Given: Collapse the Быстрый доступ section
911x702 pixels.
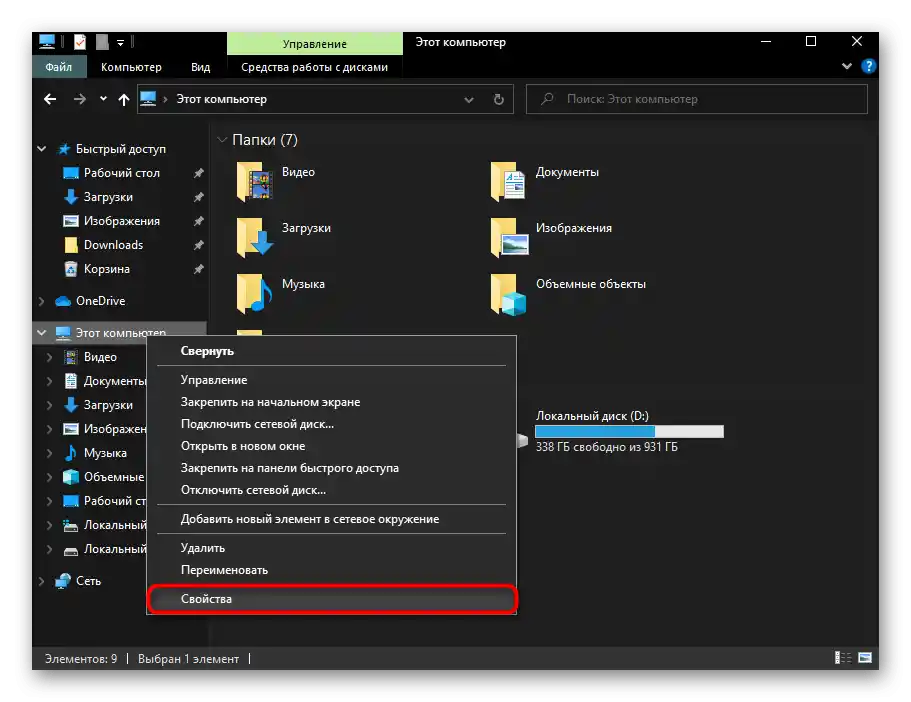Looking at the screenshot, I should click(42, 149).
